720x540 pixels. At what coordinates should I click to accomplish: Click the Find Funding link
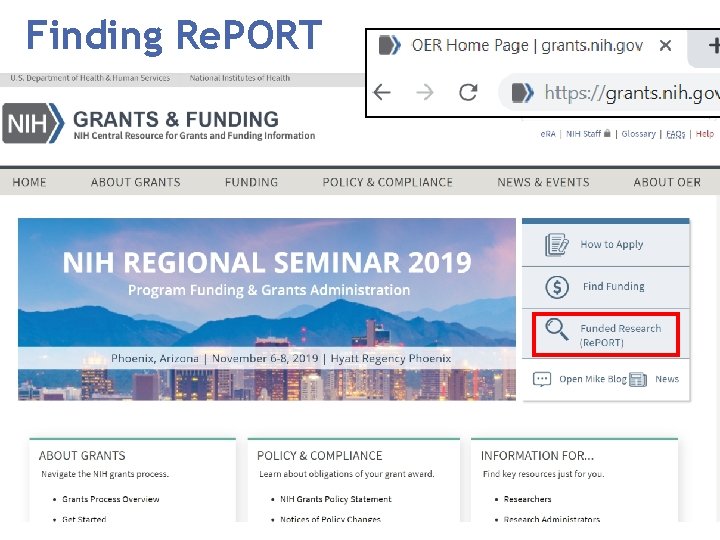613,287
